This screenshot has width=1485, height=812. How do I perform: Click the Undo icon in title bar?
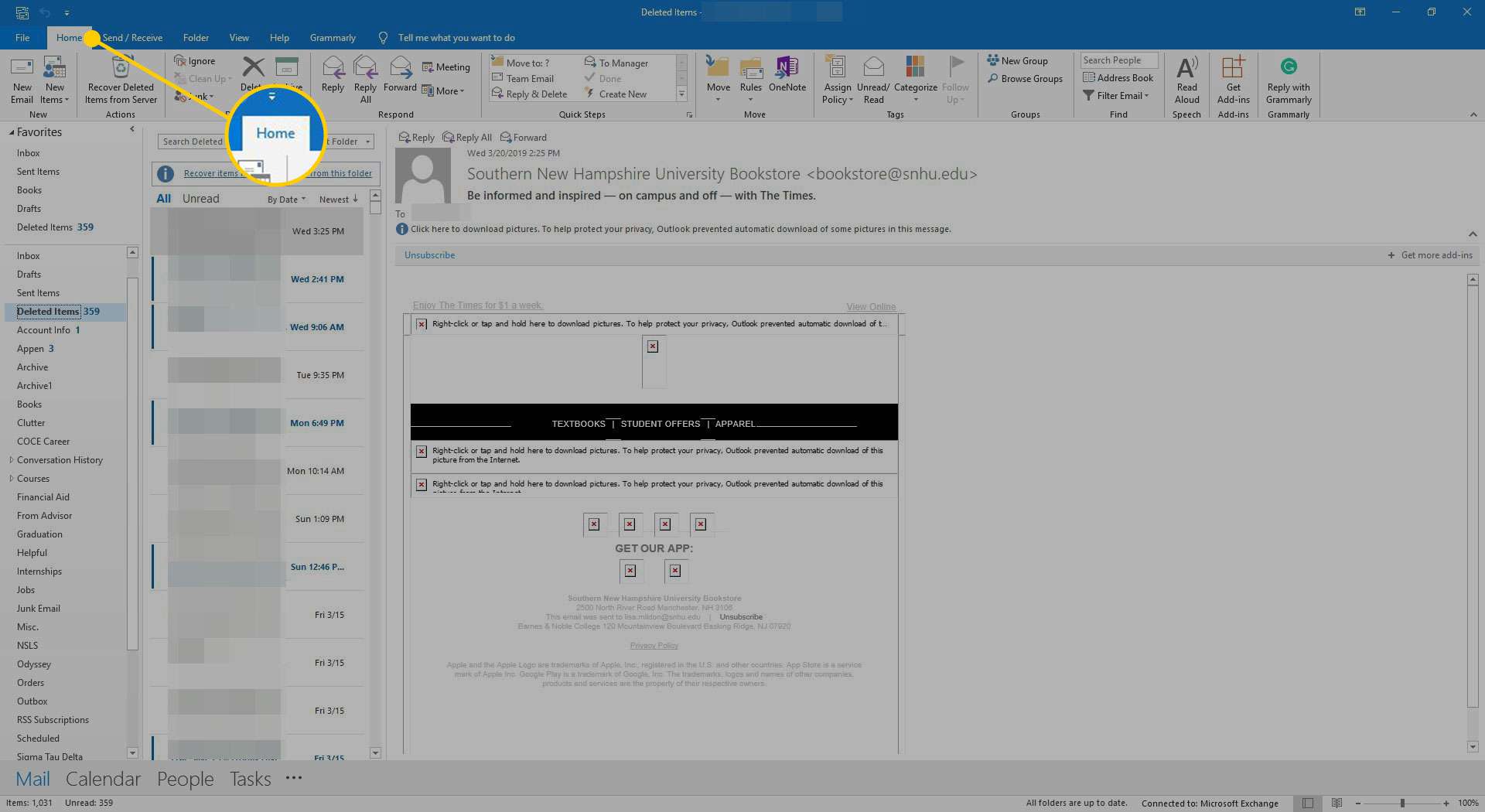tap(45, 12)
